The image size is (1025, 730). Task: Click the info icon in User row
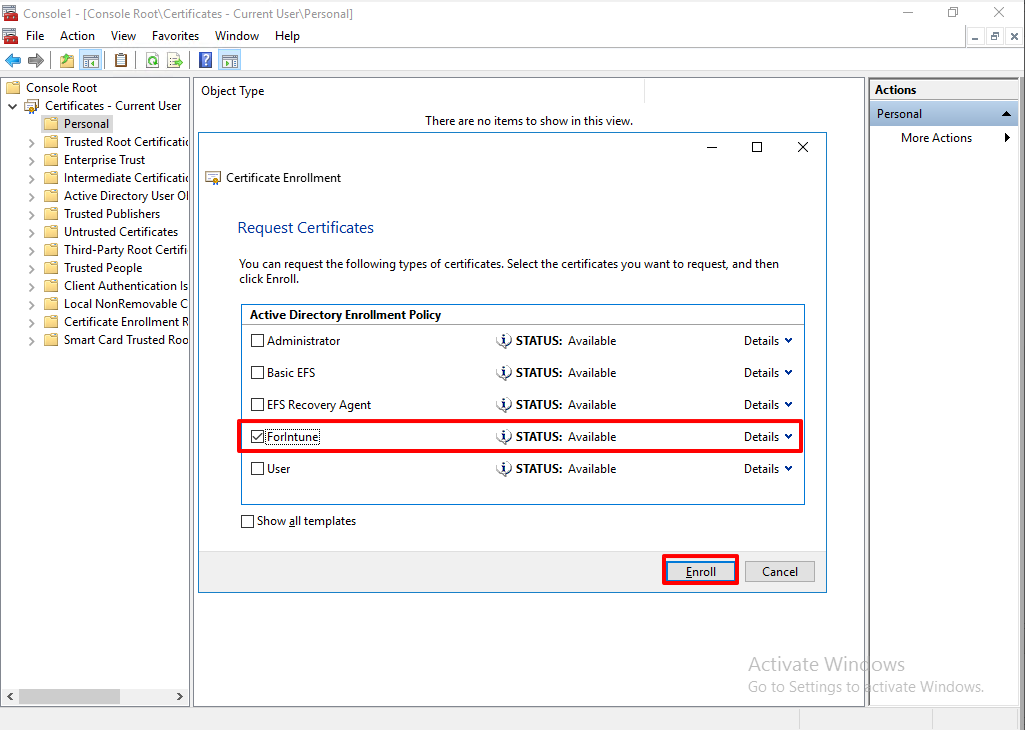tap(503, 469)
